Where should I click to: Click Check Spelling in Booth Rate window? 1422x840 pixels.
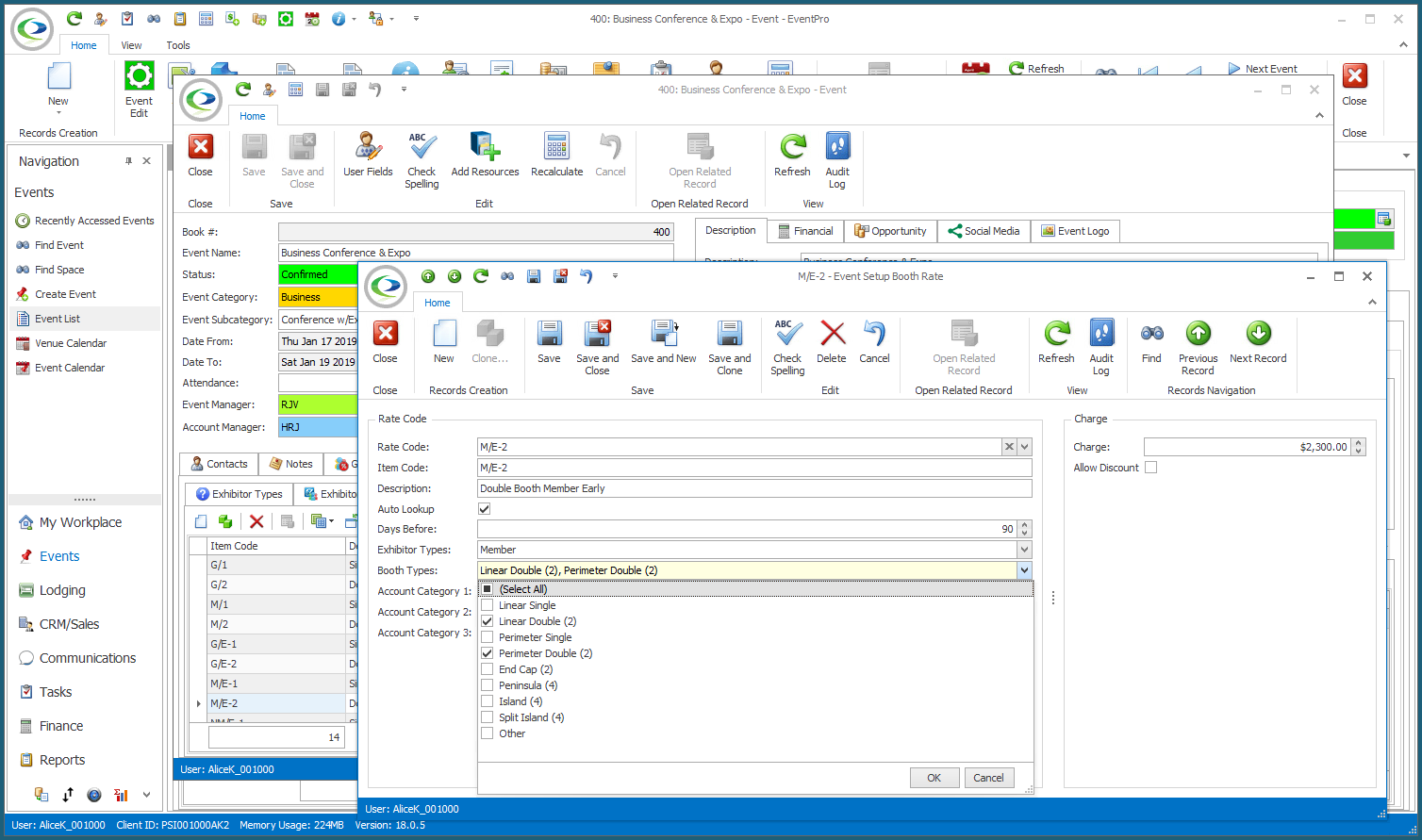pos(787,347)
